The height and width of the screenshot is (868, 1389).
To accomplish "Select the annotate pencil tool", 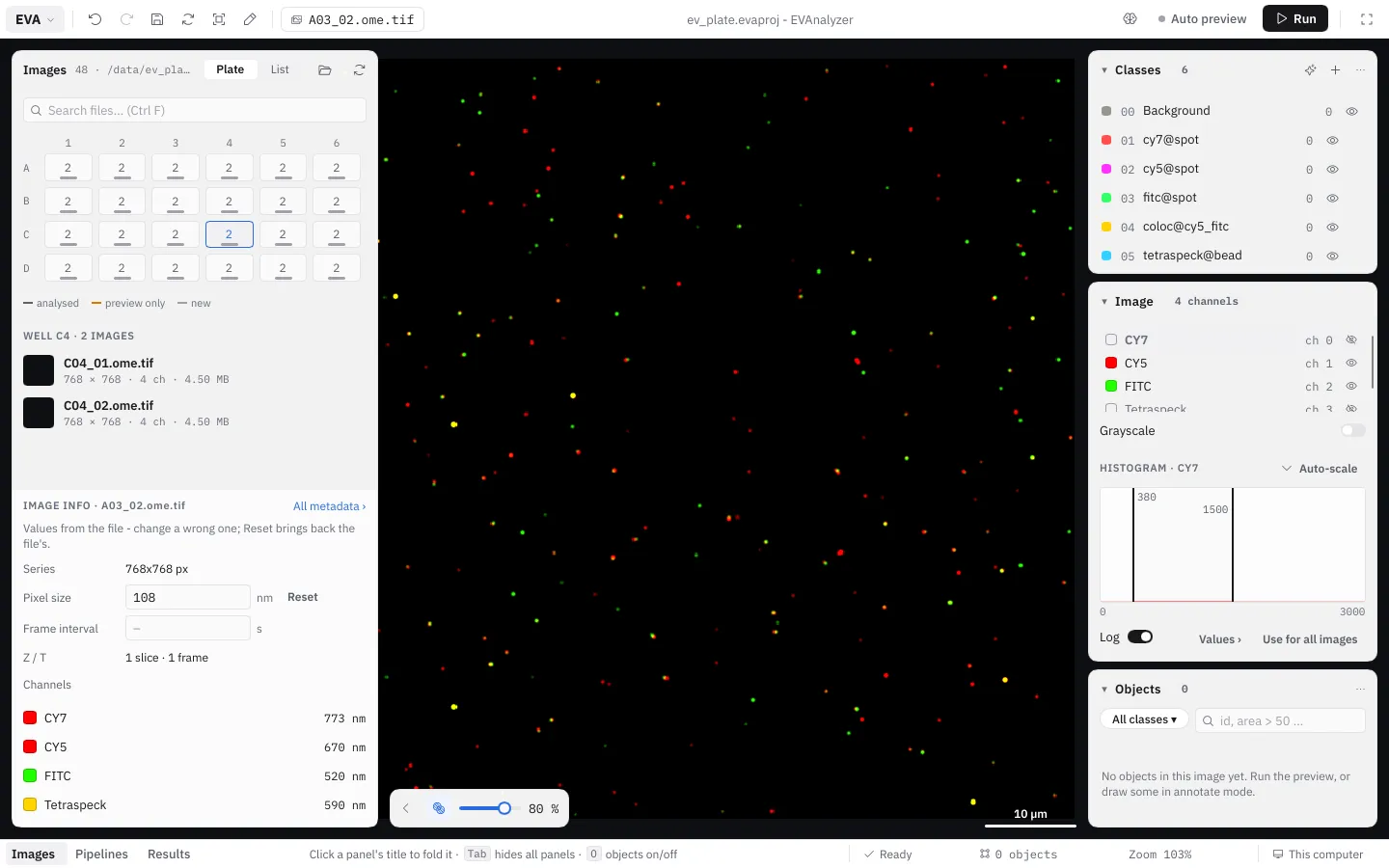I will pyautogui.click(x=250, y=19).
